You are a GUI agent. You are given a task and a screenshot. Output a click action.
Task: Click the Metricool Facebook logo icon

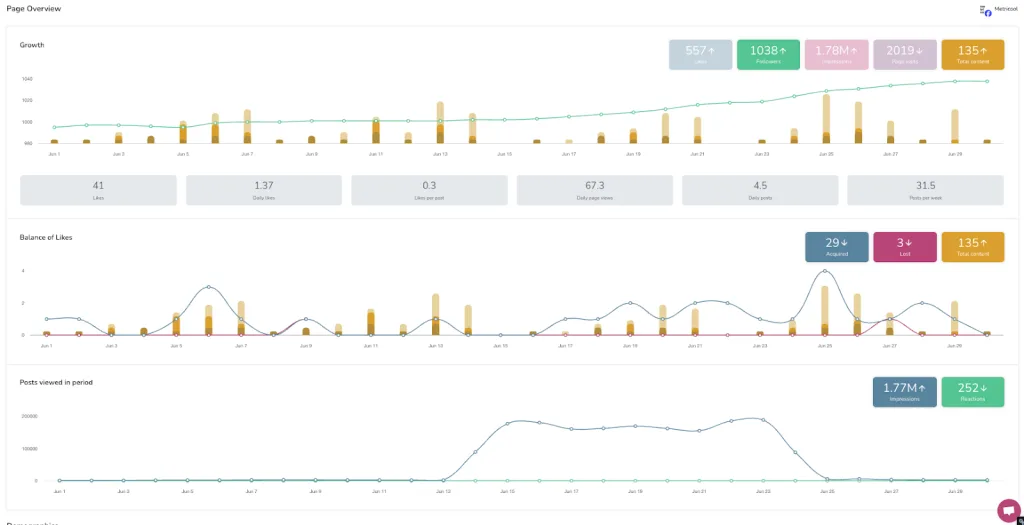tap(986, 10)
